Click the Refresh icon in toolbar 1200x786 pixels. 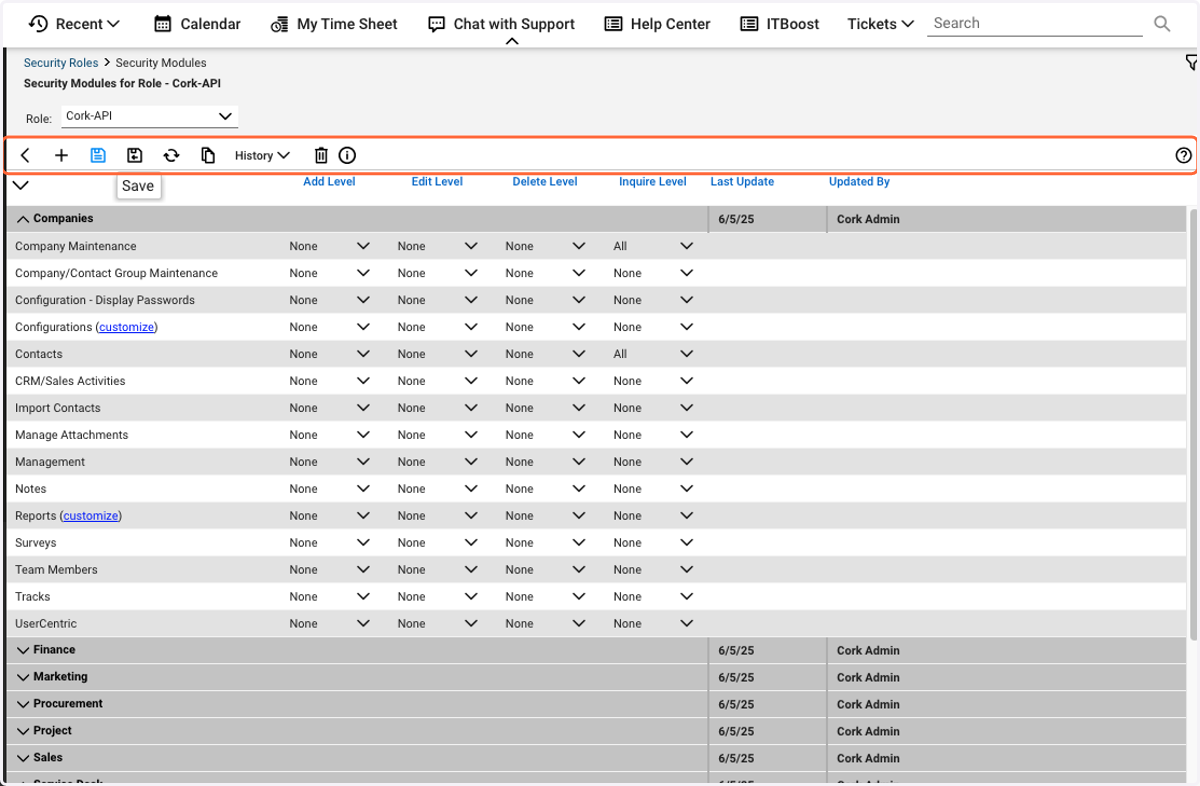tap(171, 155)
